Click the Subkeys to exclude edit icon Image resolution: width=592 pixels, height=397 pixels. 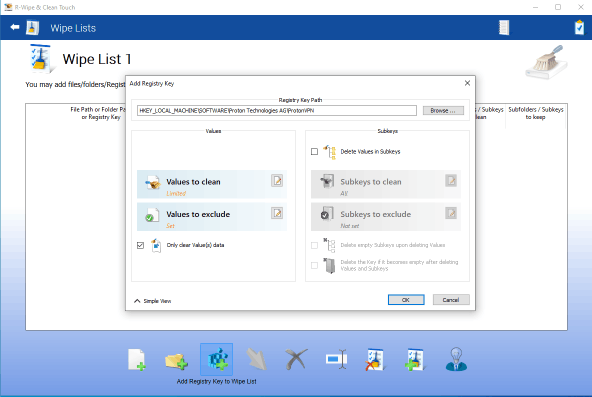click(451, 213)
